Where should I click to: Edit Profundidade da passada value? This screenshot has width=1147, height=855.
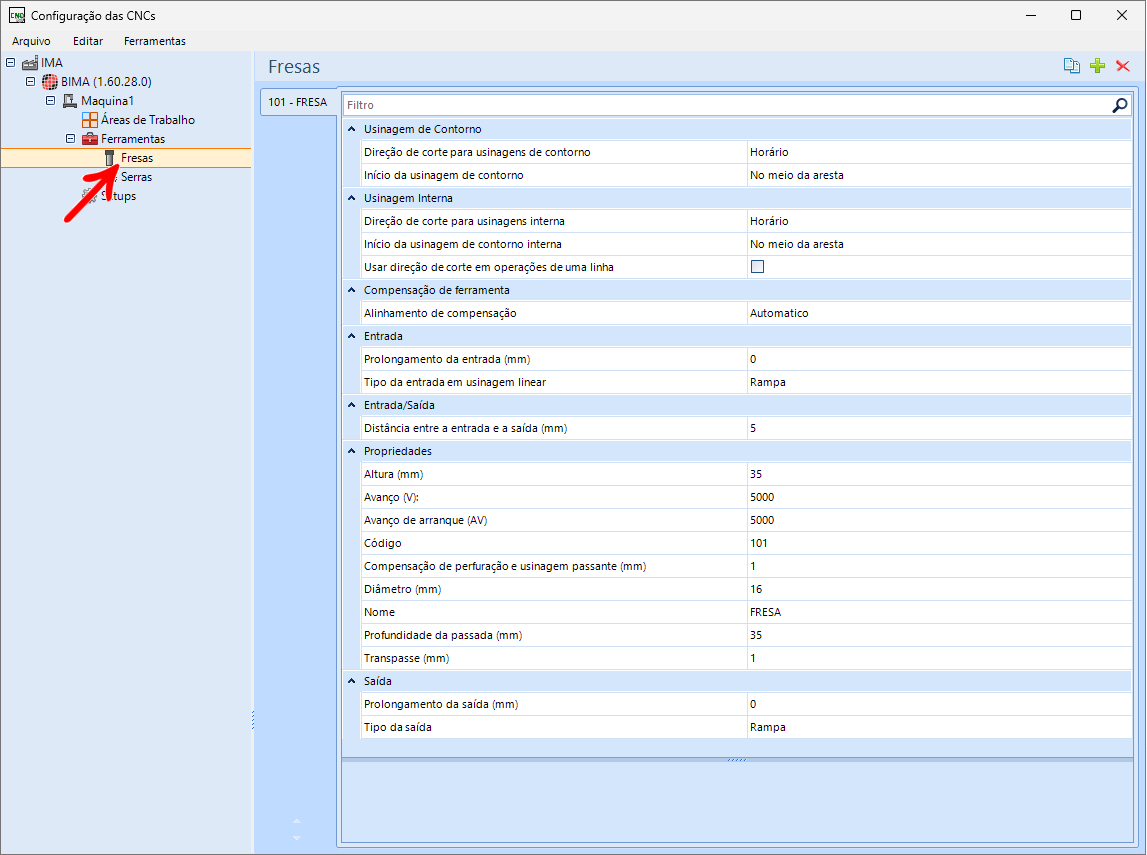tap(939, 636)
